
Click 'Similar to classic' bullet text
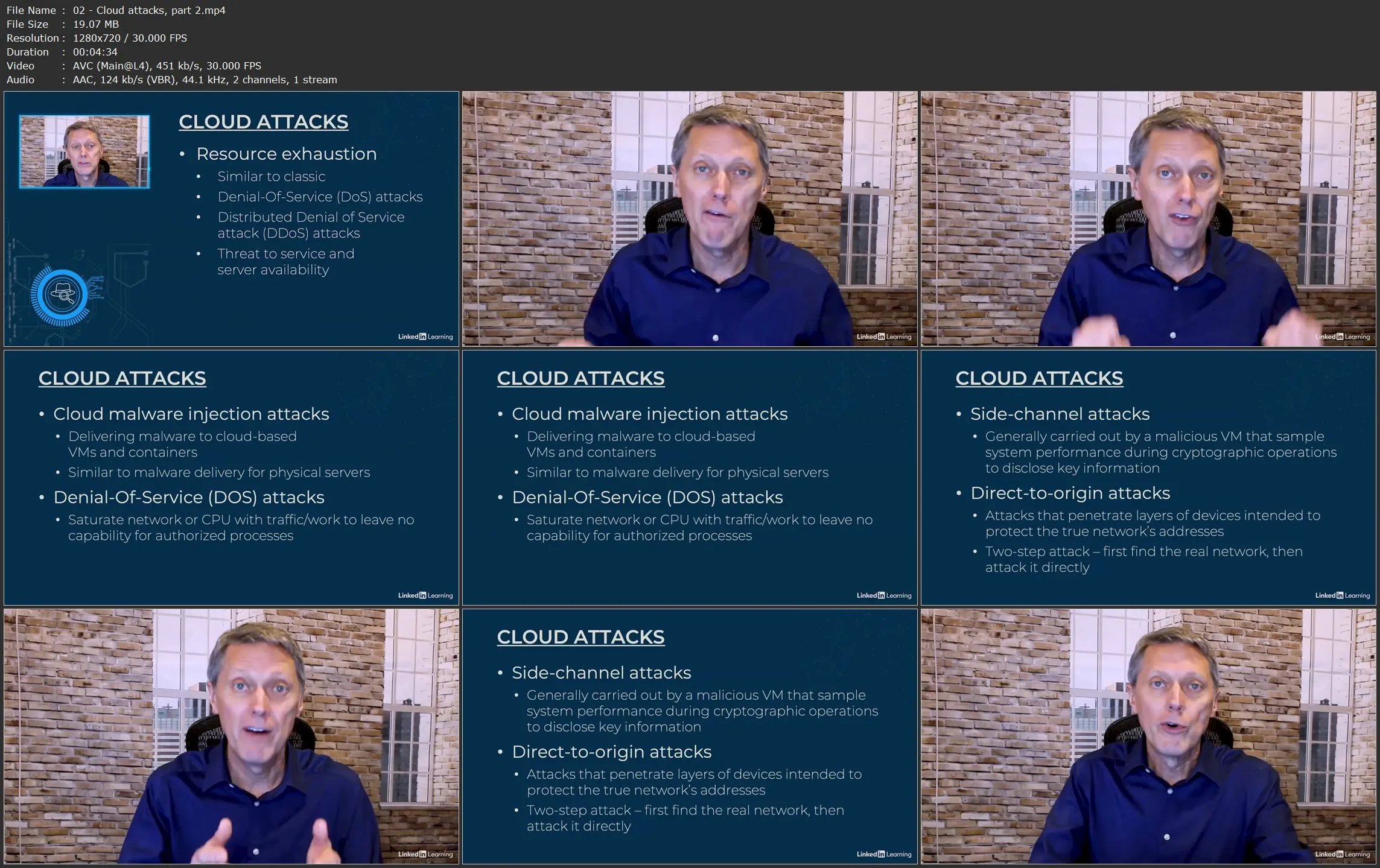coord(272,177)
